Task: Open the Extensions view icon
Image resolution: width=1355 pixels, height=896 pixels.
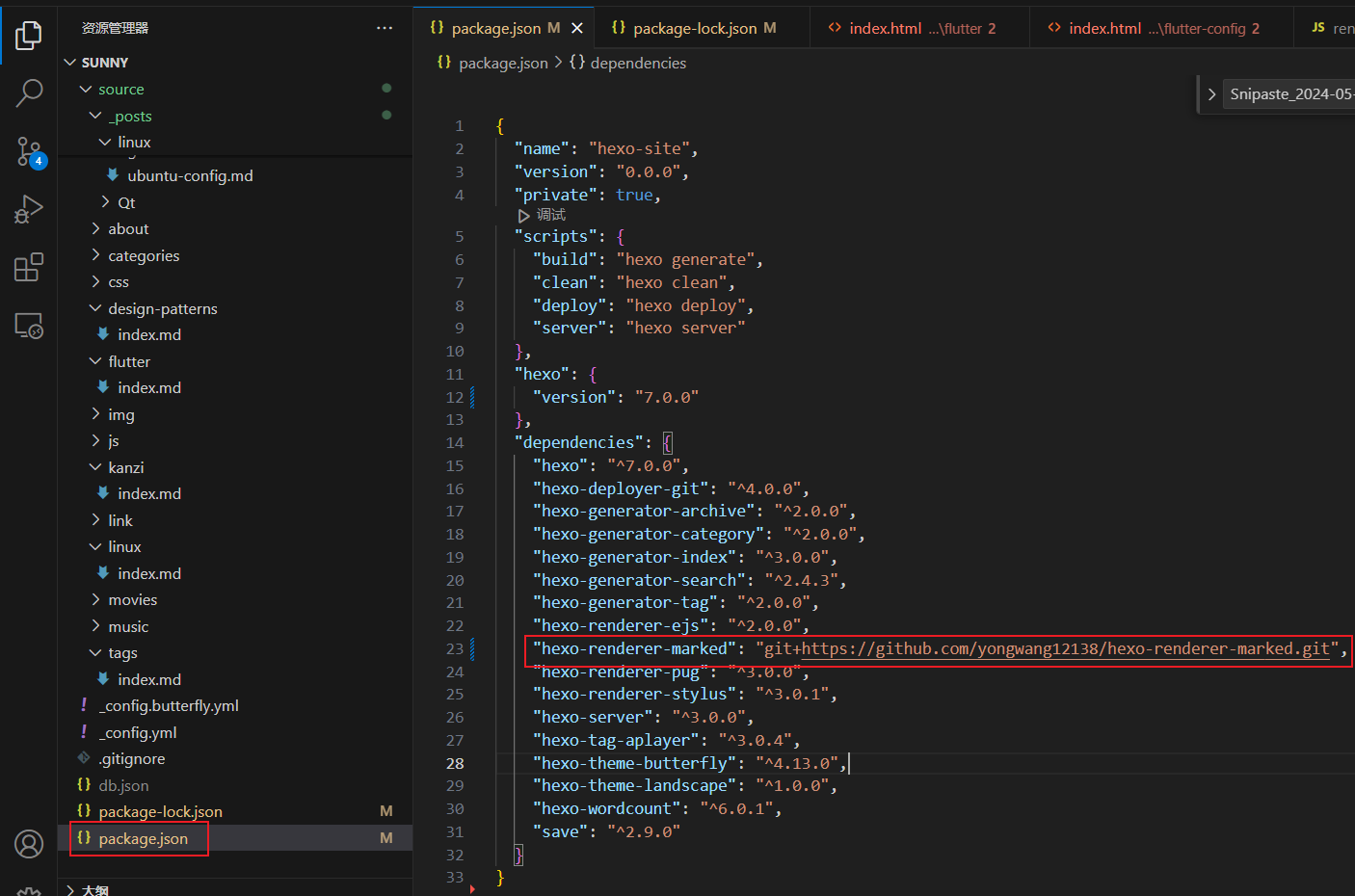Action: click(x=29, y=267)
